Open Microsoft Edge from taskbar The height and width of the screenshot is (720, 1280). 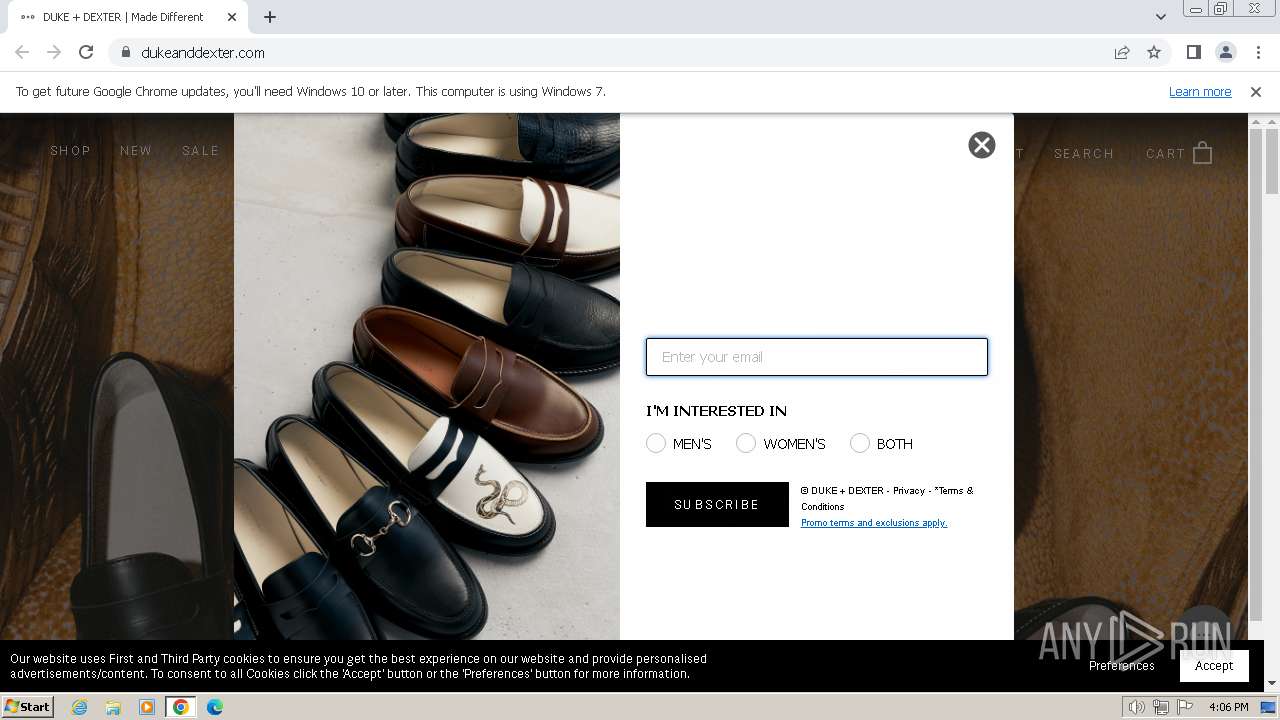tap(215, 707)
